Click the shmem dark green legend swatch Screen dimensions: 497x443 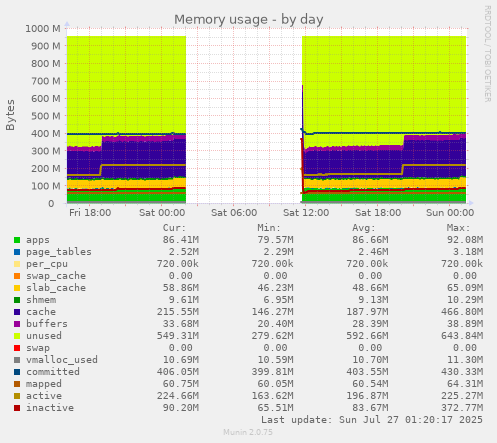(x=17, y=300)
